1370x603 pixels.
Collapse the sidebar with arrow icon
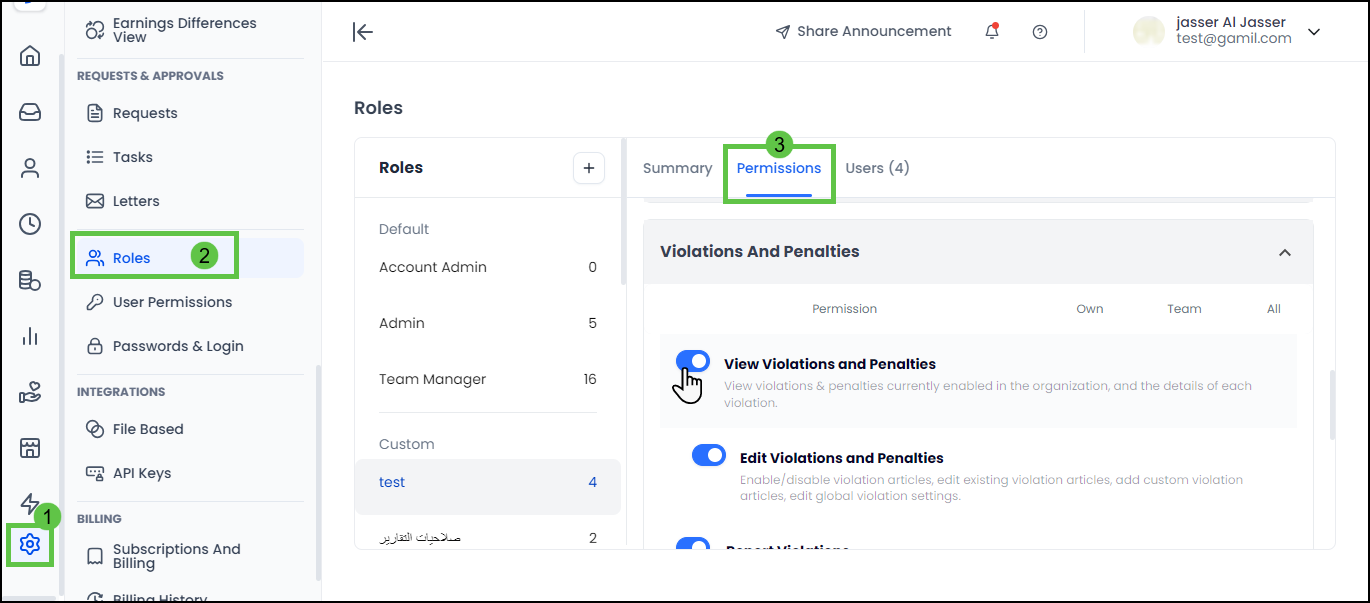(x=363, y=32)
